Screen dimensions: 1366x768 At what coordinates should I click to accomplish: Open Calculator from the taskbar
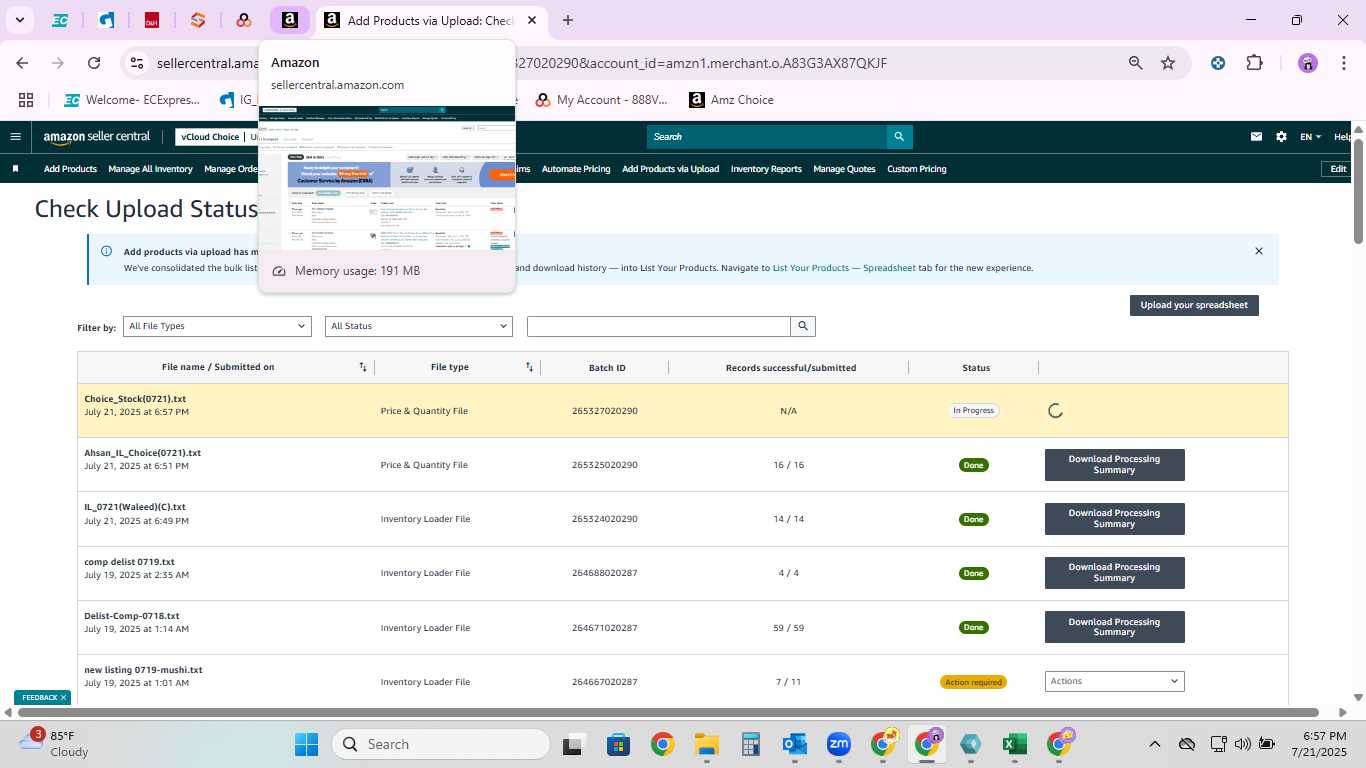[x=751, y=744]
